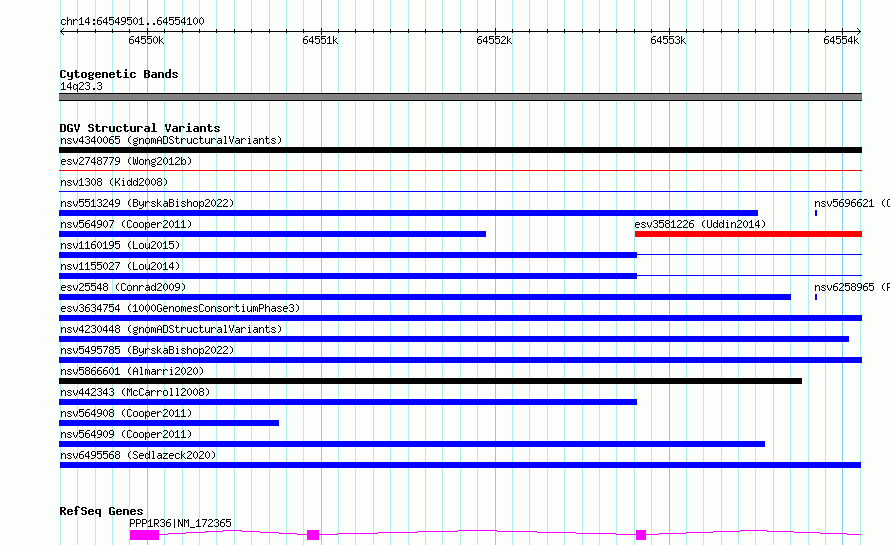
Task: Click the magenta PPP1R36 exon near 64553k
Action: (641, 535)
